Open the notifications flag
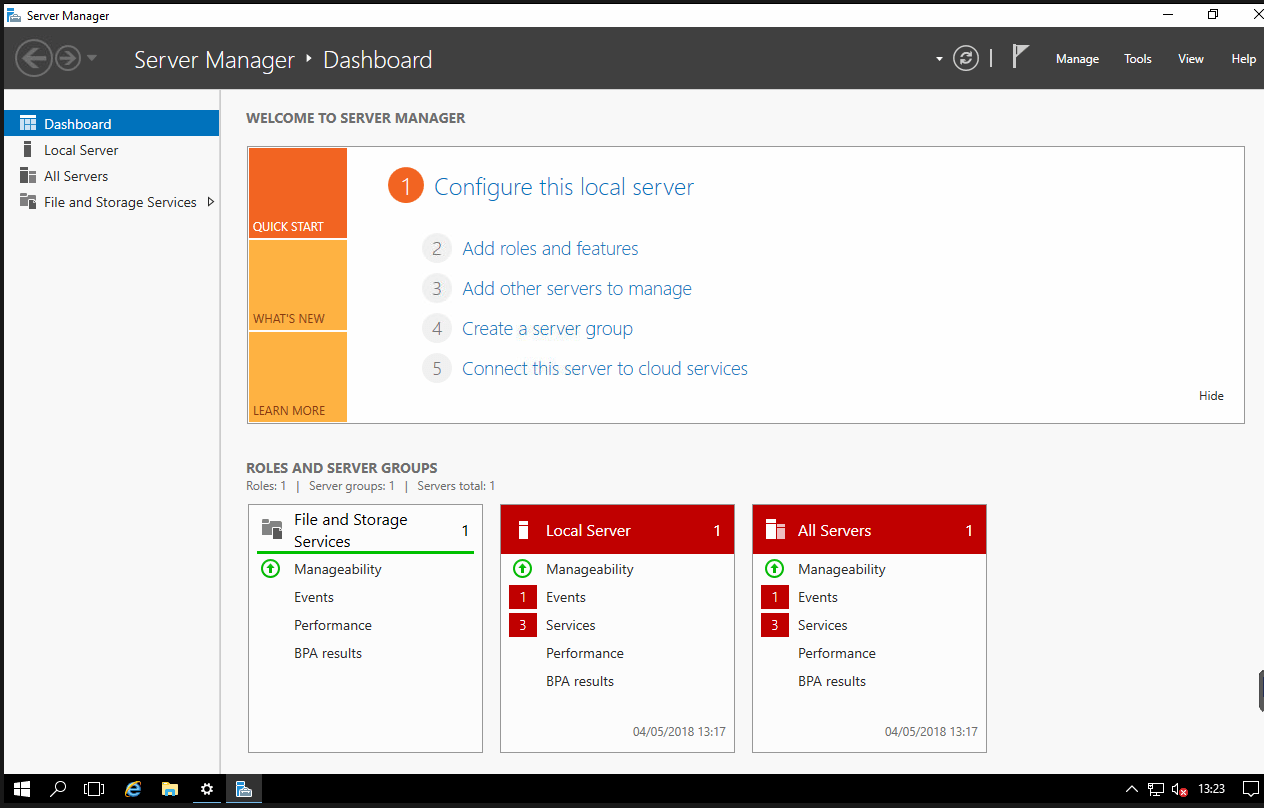The width and height of the screenshot is (1264, 808). click(1020, 57)
